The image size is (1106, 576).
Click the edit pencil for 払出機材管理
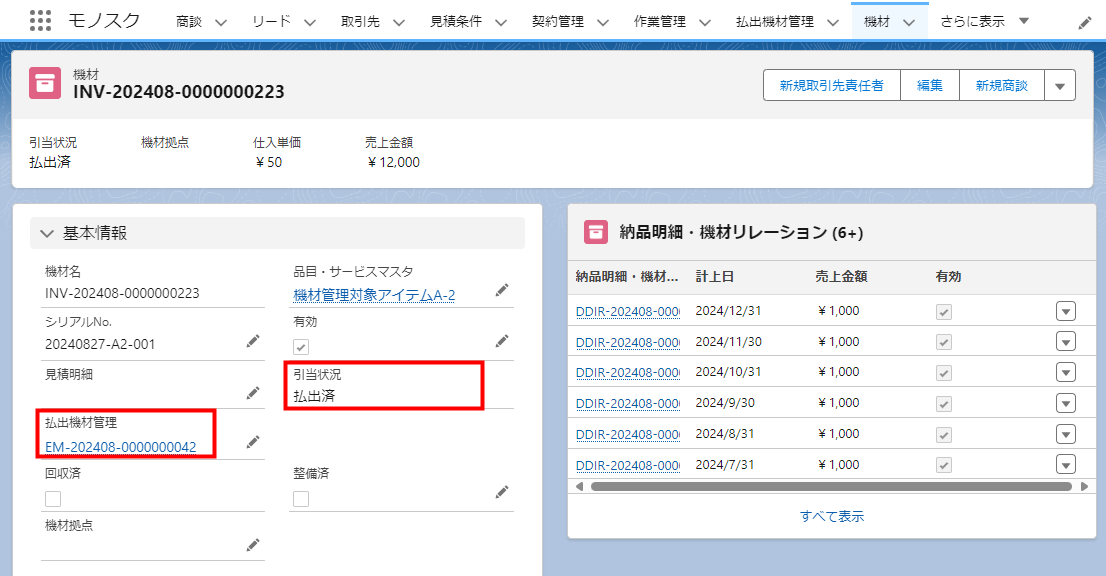pyautogui.click(x=253, y=442)
